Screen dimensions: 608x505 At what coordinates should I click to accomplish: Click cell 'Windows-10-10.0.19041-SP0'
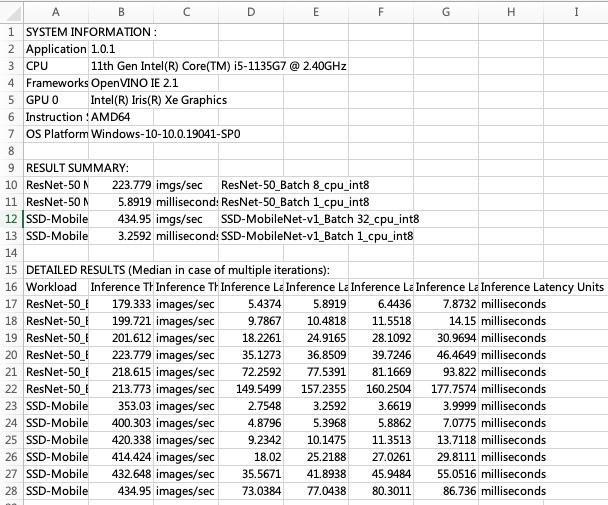coord(166,134)
